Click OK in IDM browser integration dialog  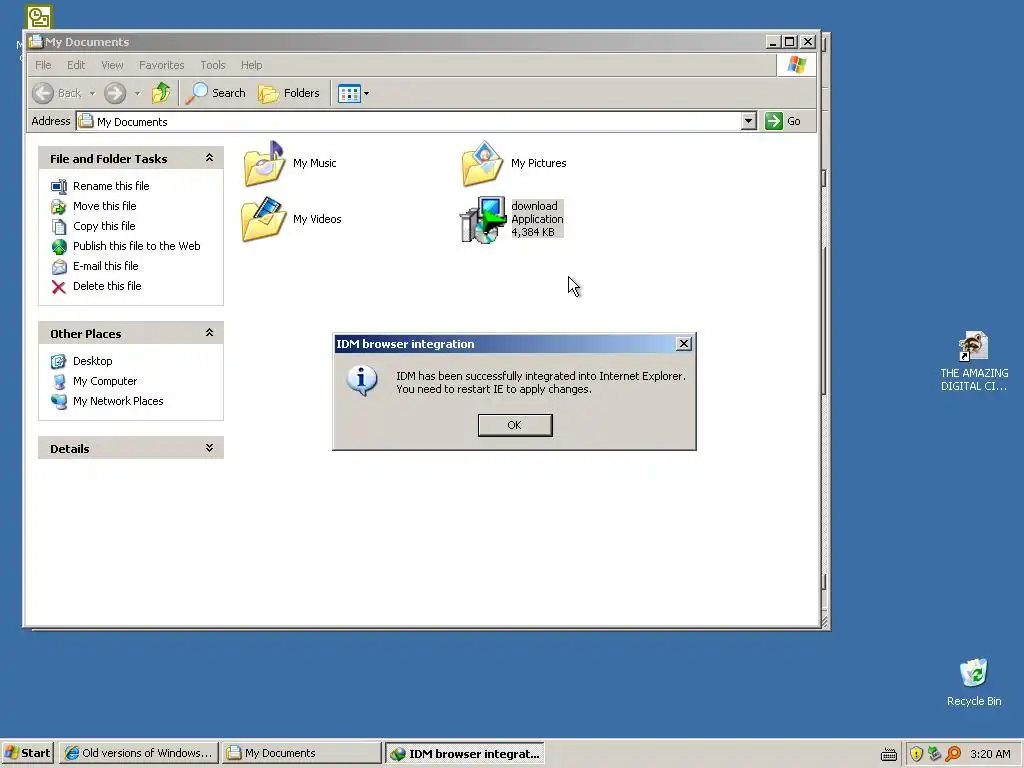point(515,425)
